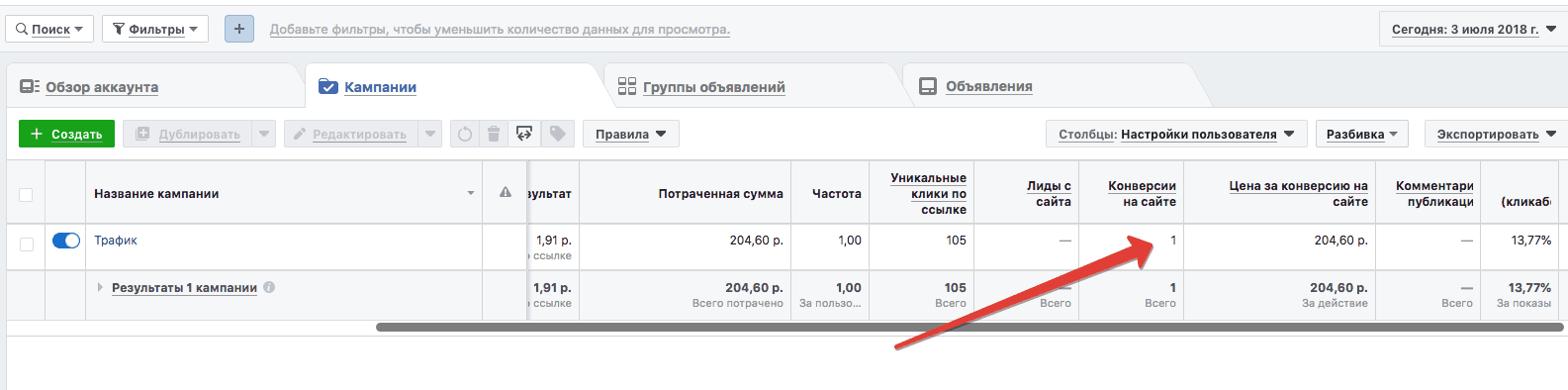This screenshot has height=390, width=1568.
Task: Open the Экспортировать dropdown
Action: pos(1496,134)
